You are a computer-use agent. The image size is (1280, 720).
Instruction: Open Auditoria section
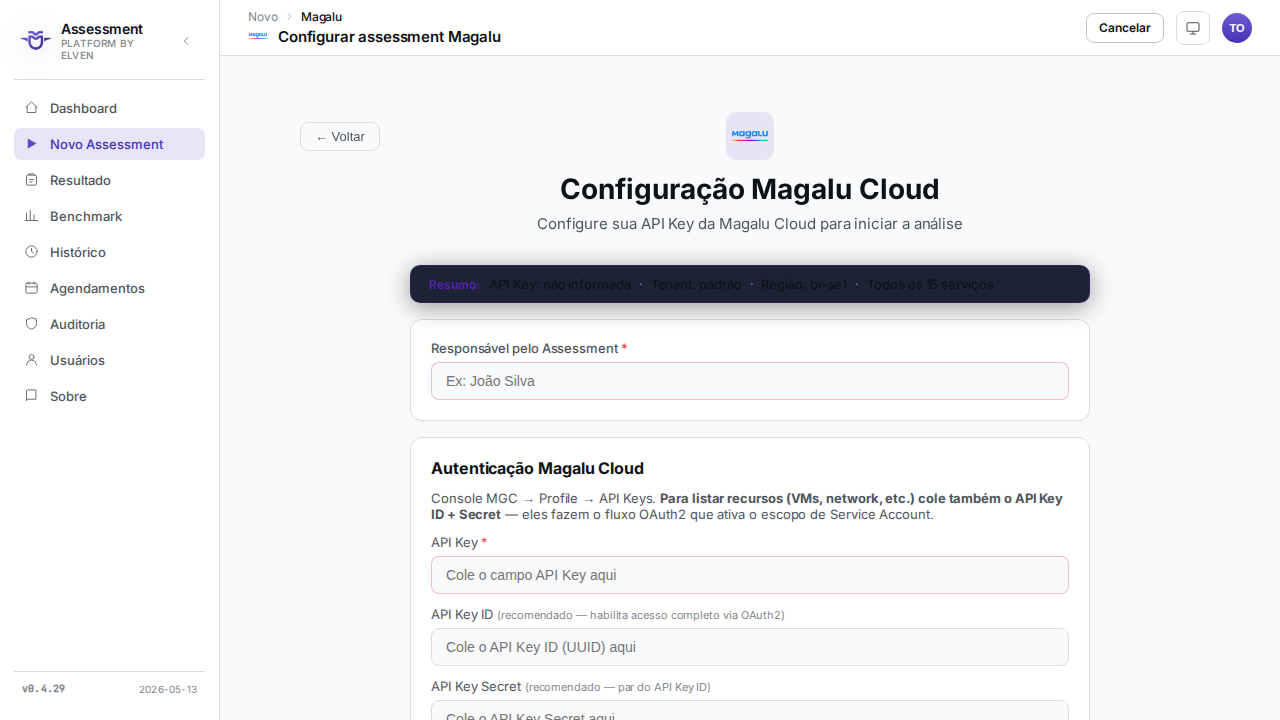tap(109, 324)
